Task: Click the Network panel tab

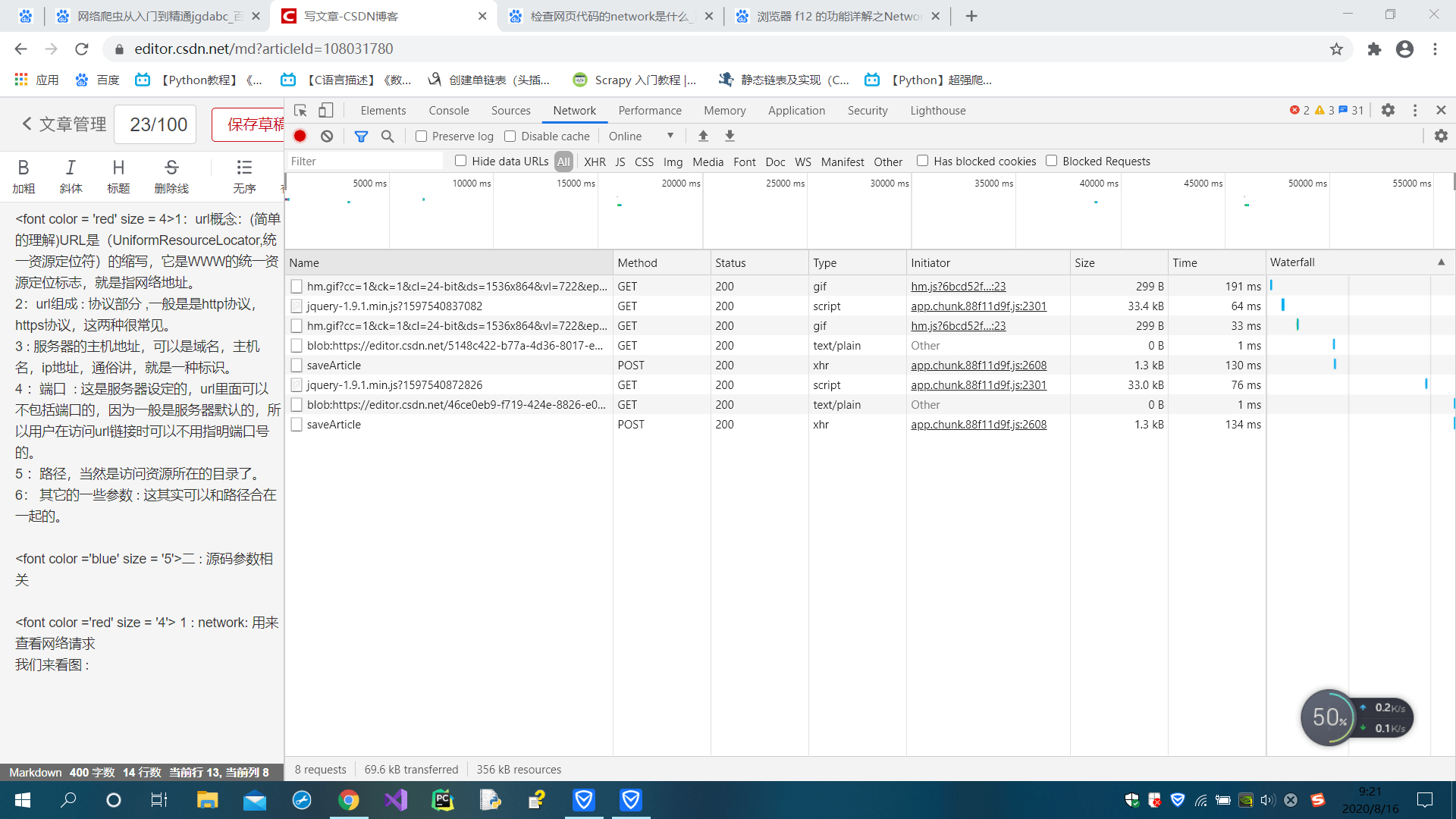Action: point(575,110)
